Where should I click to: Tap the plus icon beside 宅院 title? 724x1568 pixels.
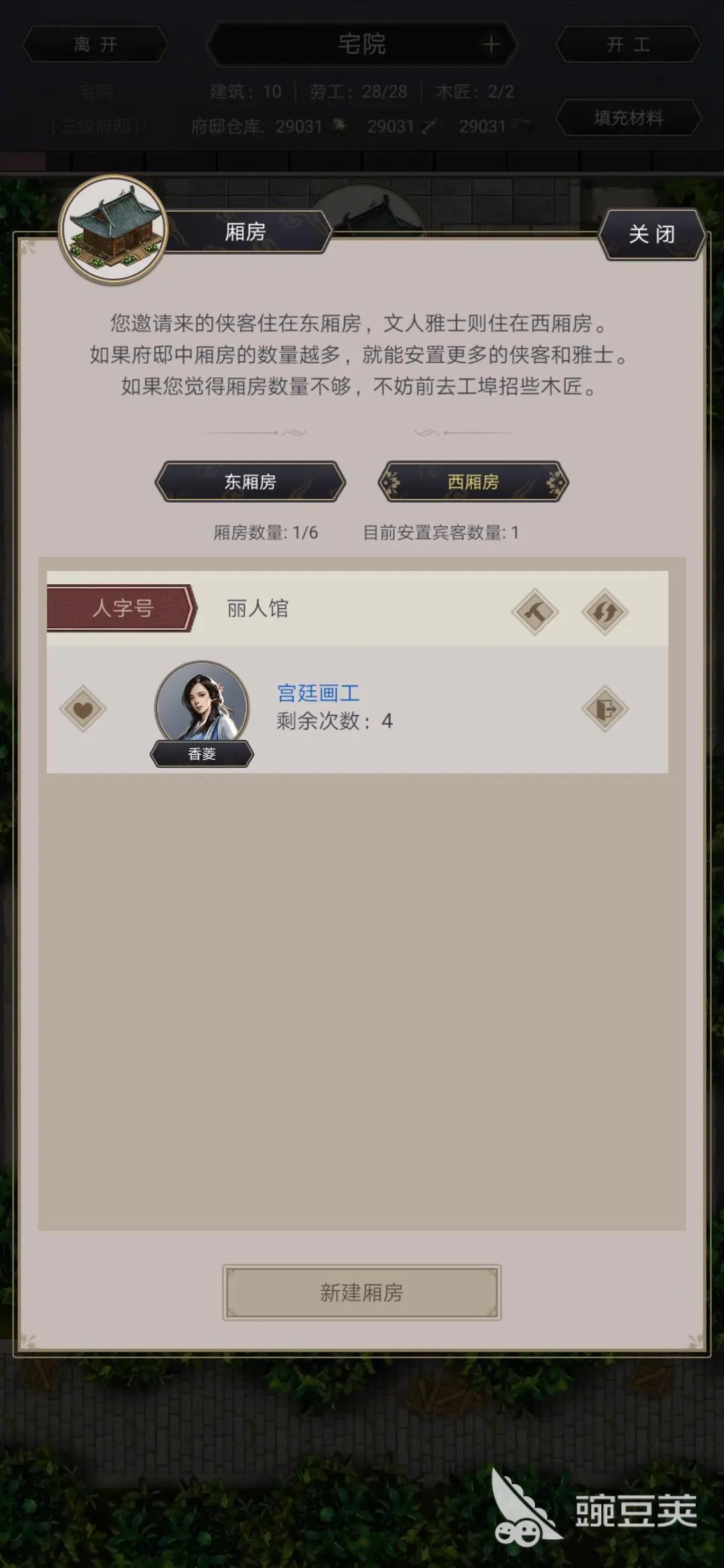tap(491, 44)
